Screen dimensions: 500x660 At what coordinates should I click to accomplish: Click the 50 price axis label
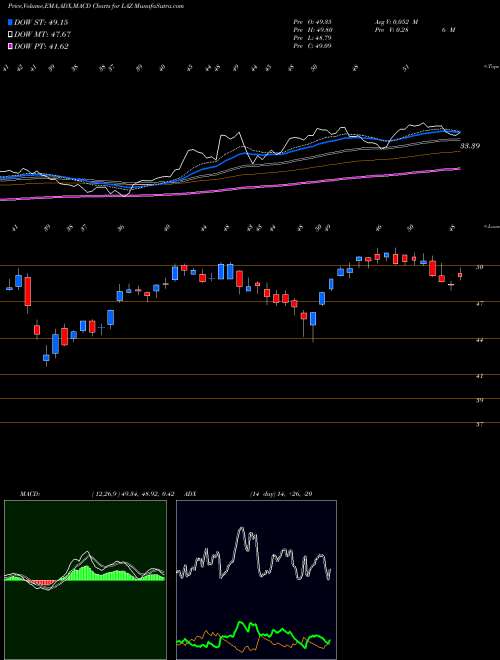click(480, 267)
